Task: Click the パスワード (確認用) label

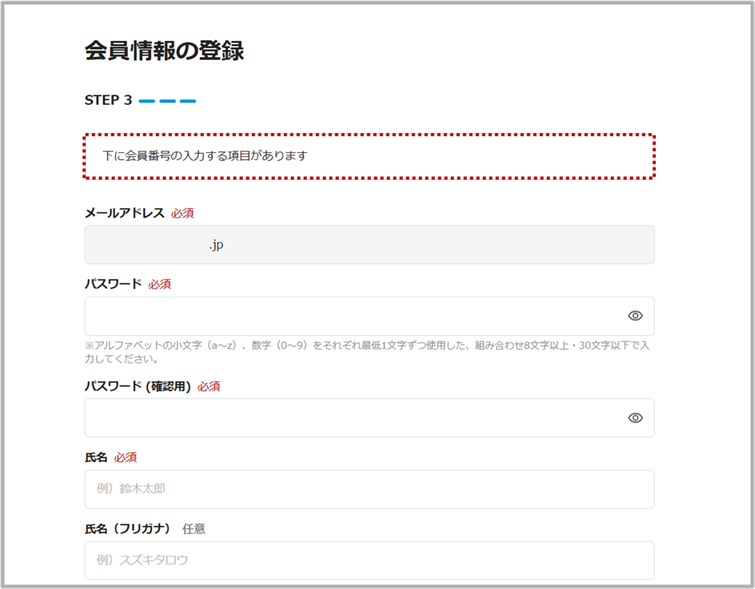Action: [x=138, y=386]
